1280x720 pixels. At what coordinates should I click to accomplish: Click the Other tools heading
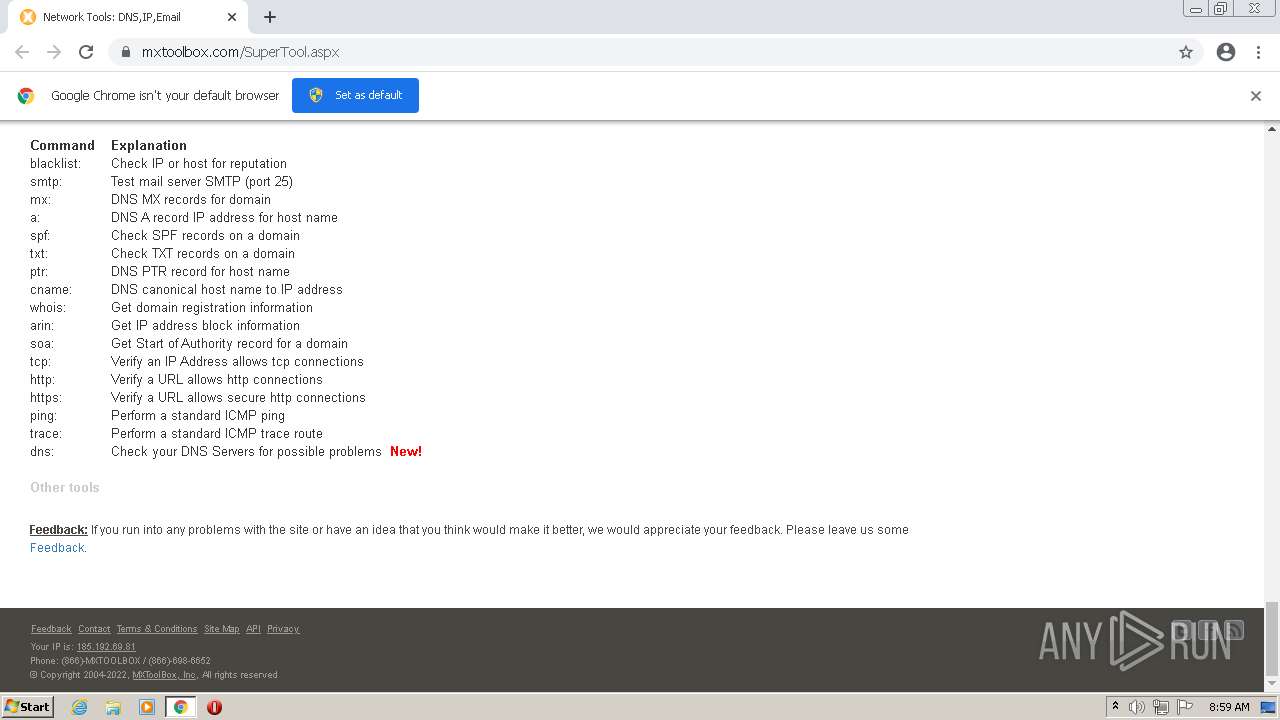click(65, 488)
